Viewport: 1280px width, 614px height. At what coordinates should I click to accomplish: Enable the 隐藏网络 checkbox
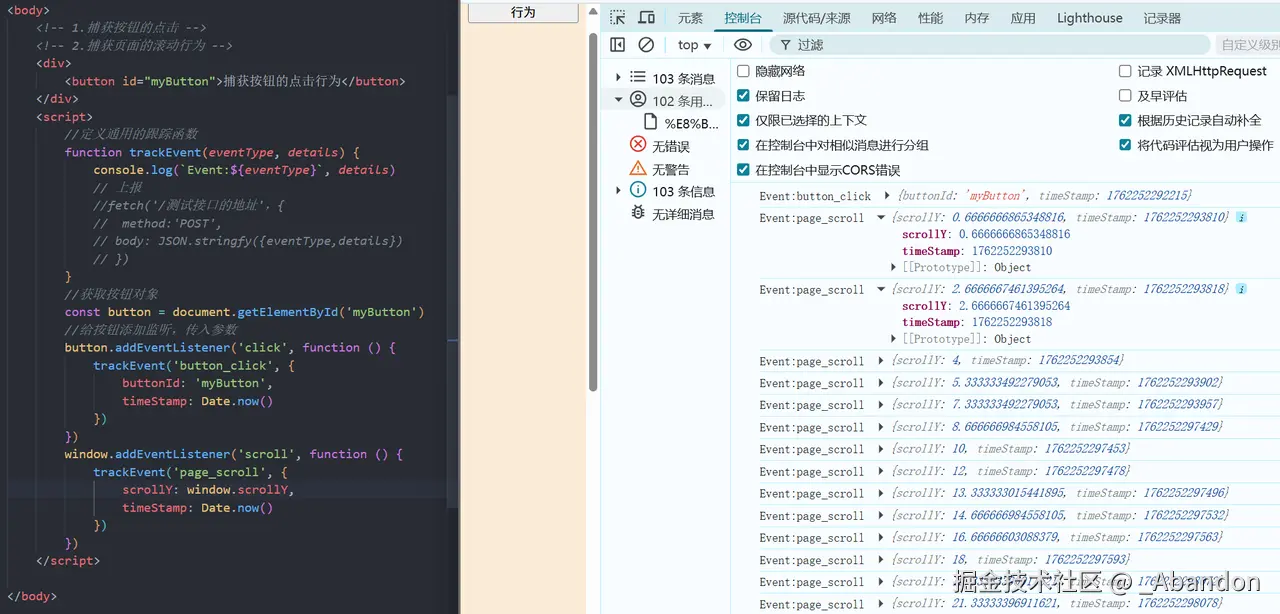click(x=743, y=71)
